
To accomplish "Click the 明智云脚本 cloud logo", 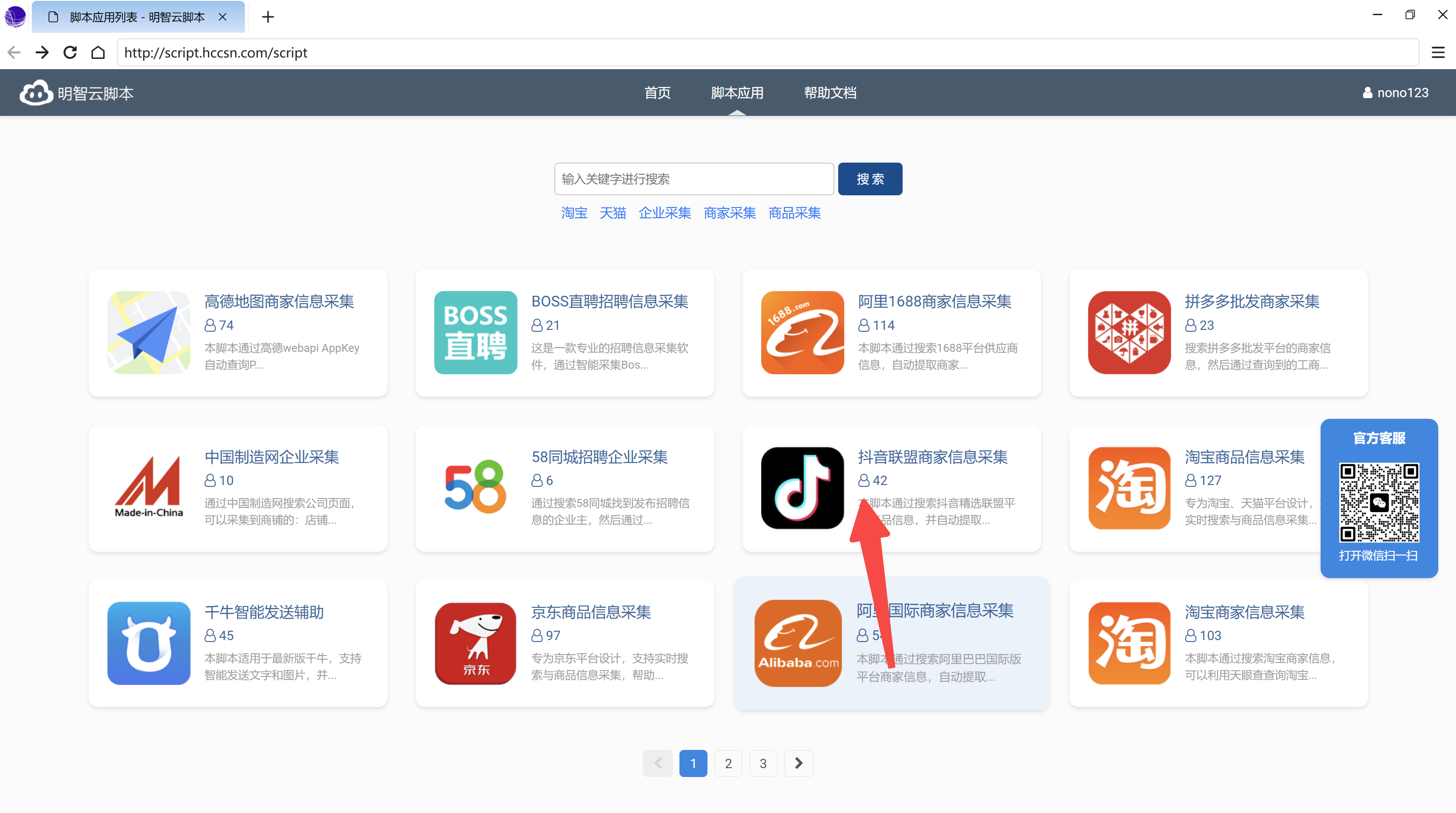I will coord(35,93).
